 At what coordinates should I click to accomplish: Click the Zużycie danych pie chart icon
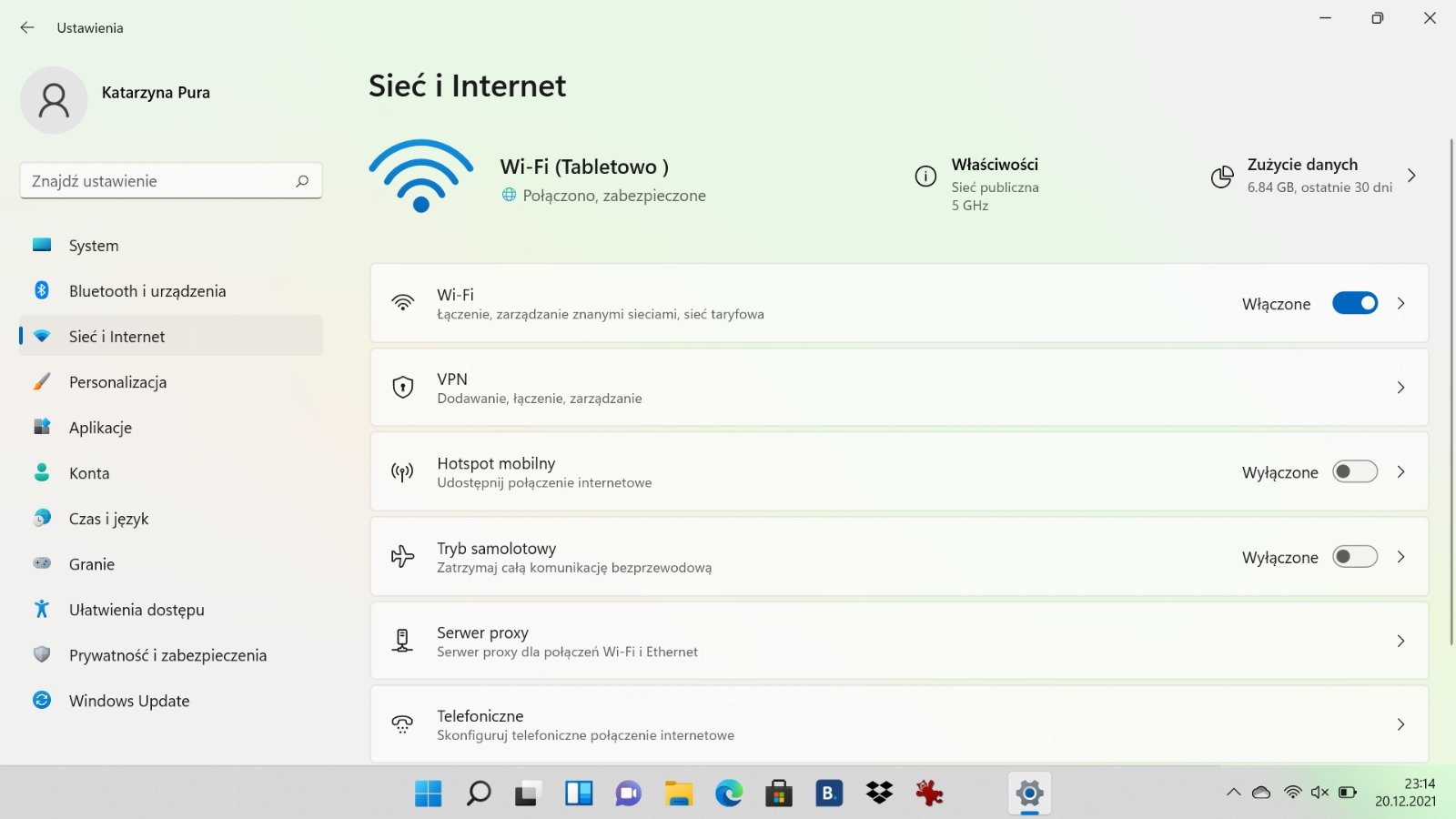1222,177
